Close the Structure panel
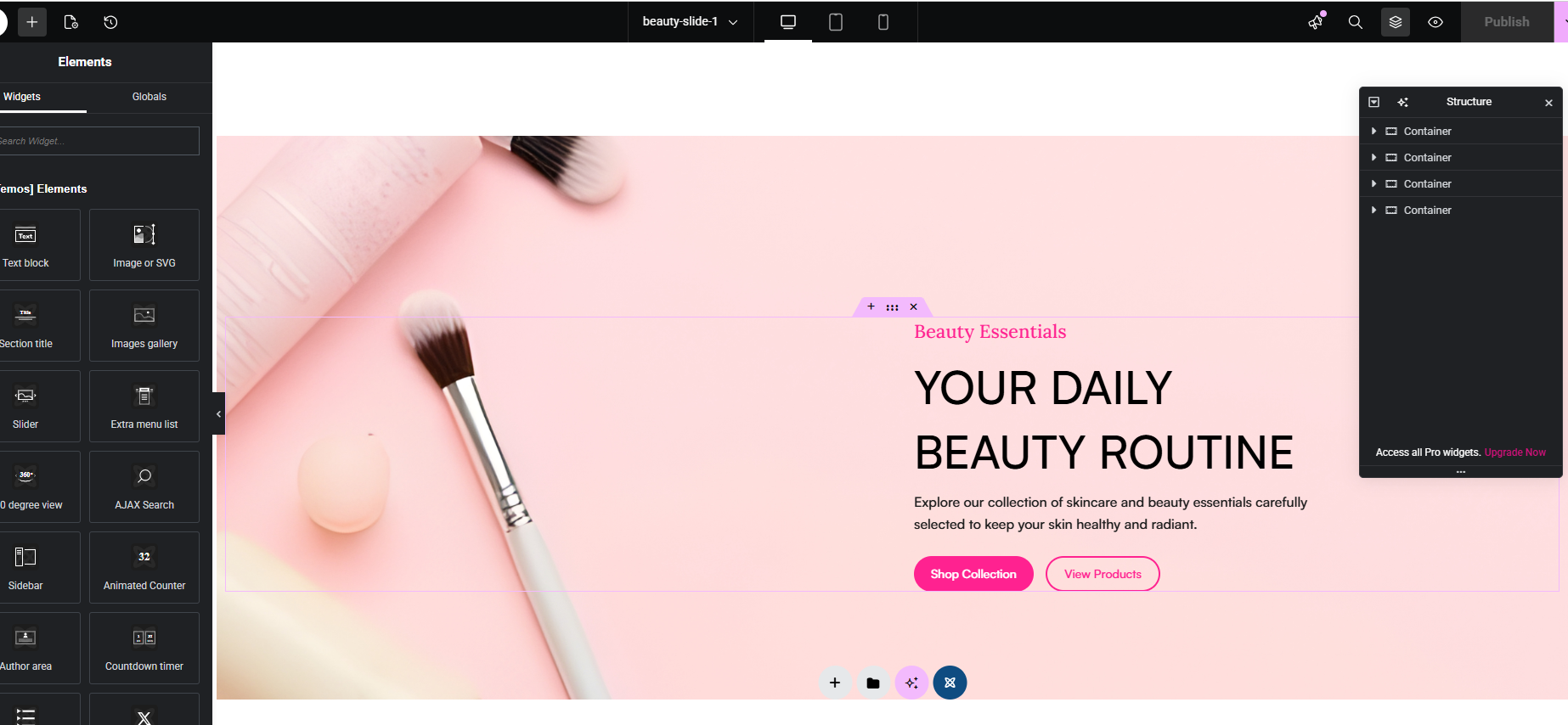This screenshot has height=725, width=1568. [1548, 103]
